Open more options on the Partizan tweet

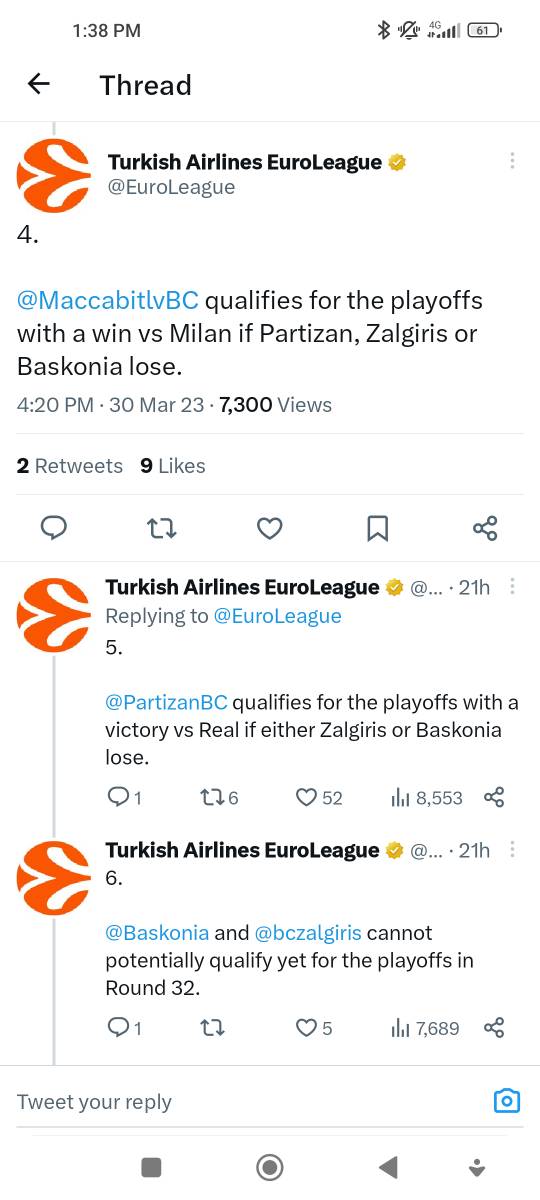pyautogui.click(x=512, y=587)
